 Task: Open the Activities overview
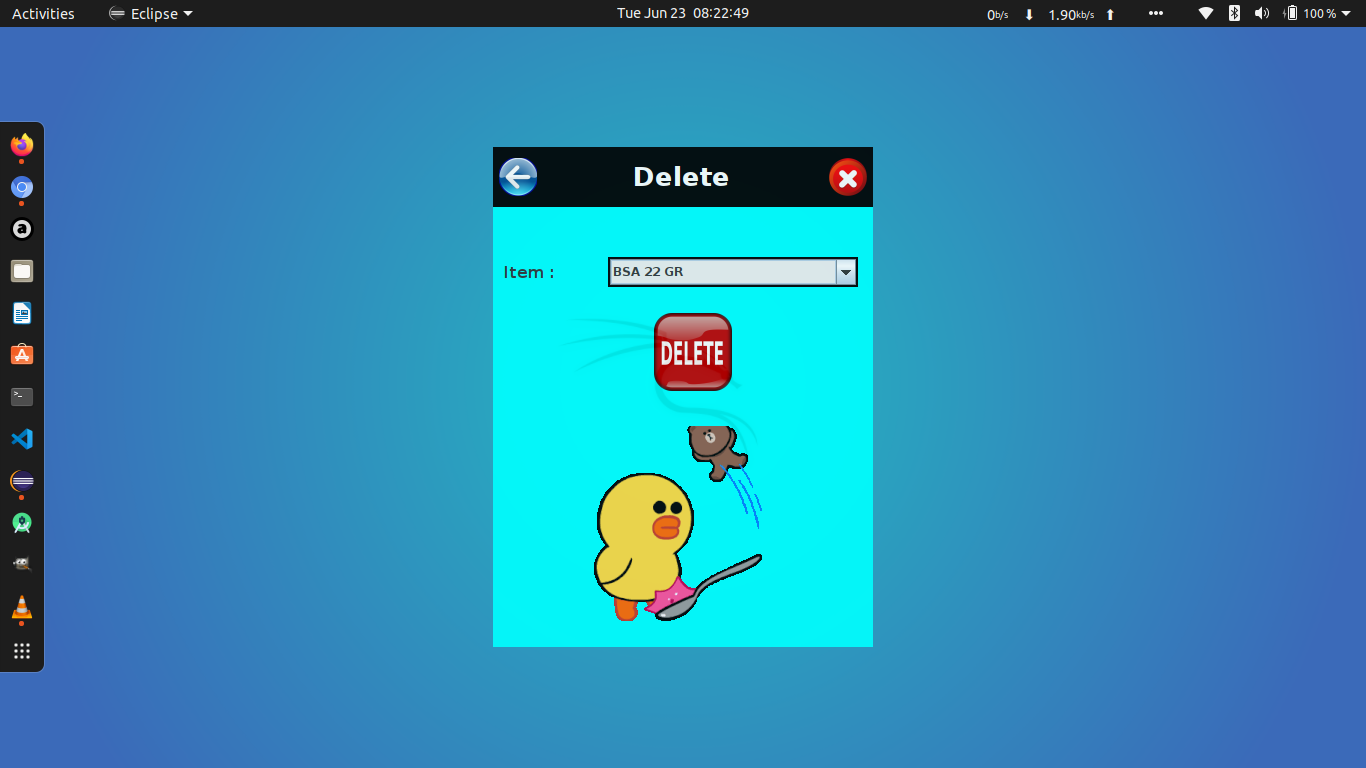click(43, 13)
